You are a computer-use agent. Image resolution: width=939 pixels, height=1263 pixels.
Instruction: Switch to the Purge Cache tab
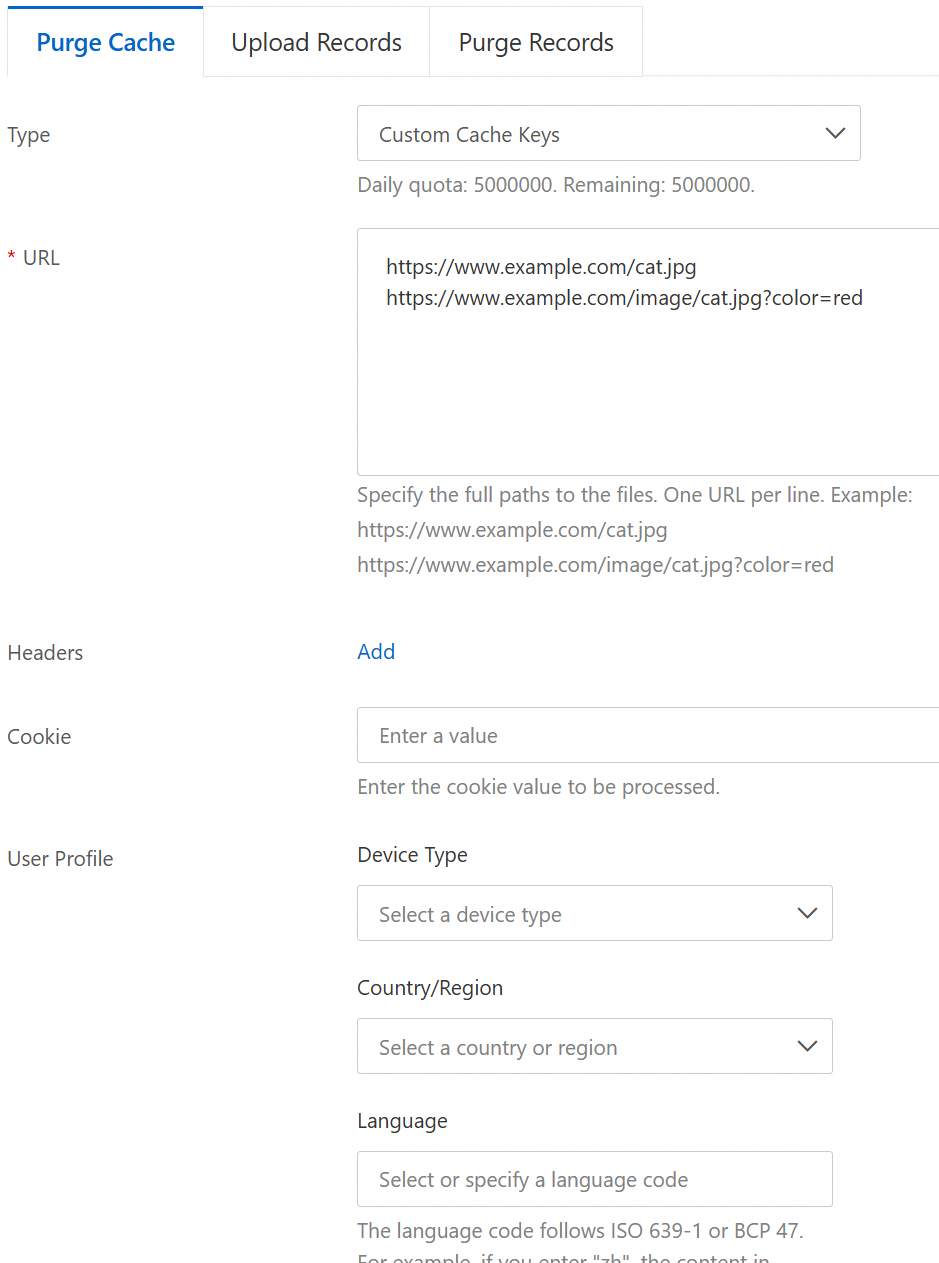pyautogui.click(x=106, y=43)
